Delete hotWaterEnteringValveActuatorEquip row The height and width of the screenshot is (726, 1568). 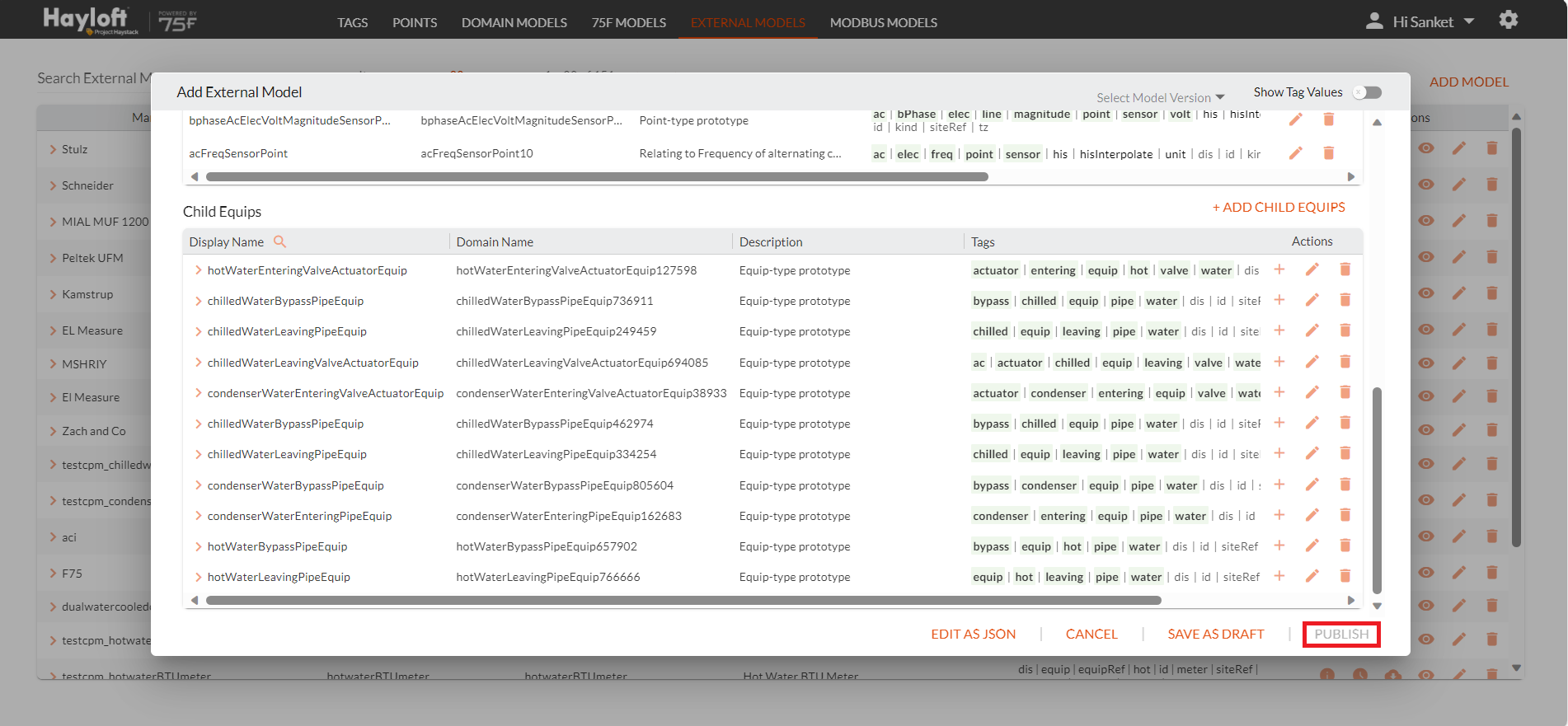(x=1345, y=269)
